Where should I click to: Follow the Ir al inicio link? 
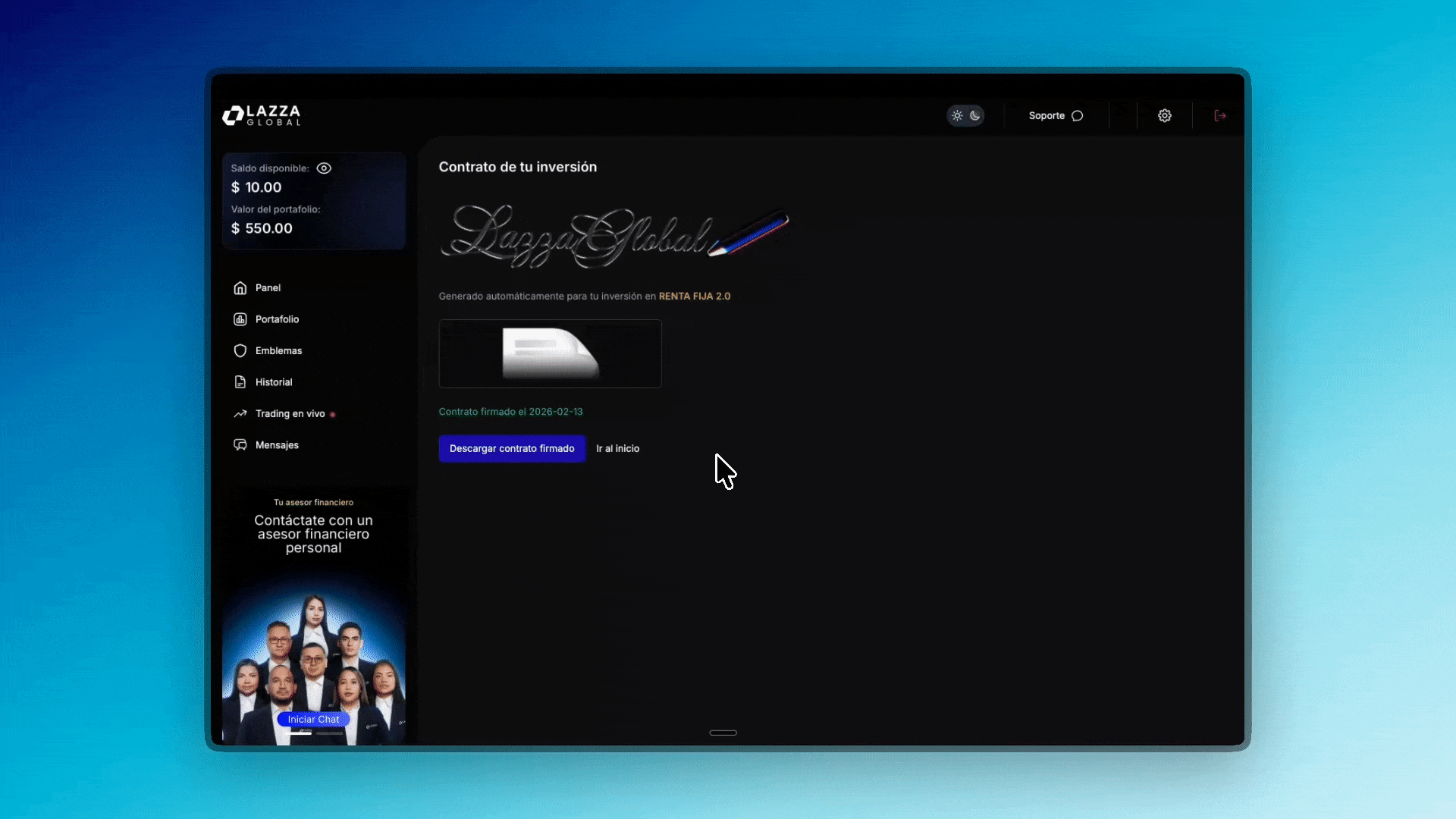coord(617,449)
